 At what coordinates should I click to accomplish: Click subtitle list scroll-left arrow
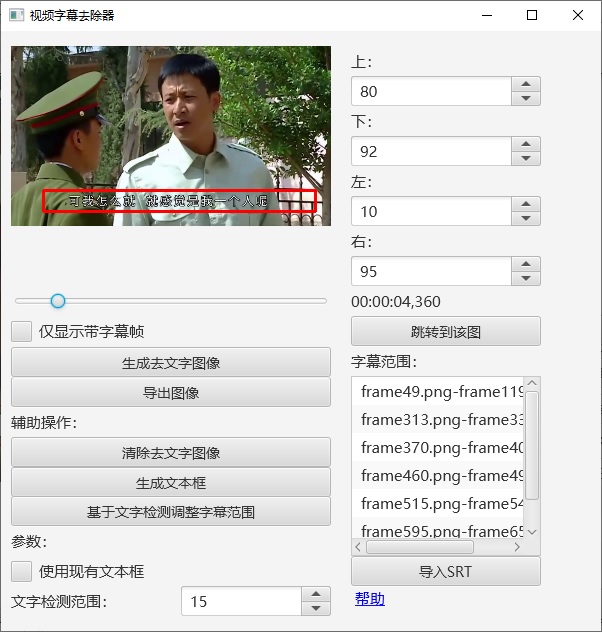358,547
